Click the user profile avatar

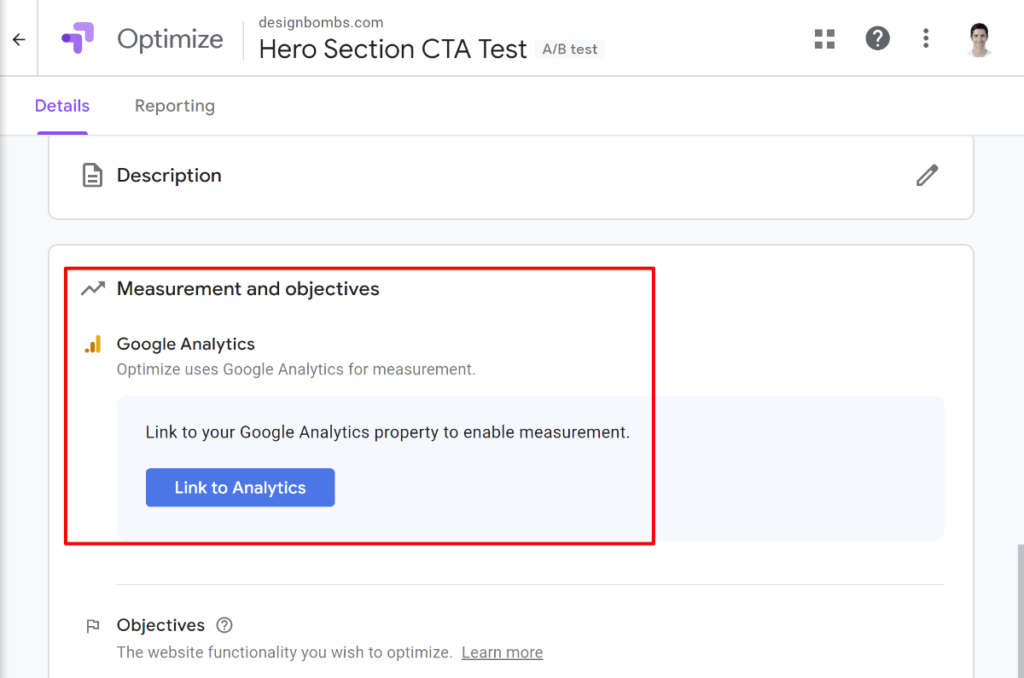tap(978, 40)
